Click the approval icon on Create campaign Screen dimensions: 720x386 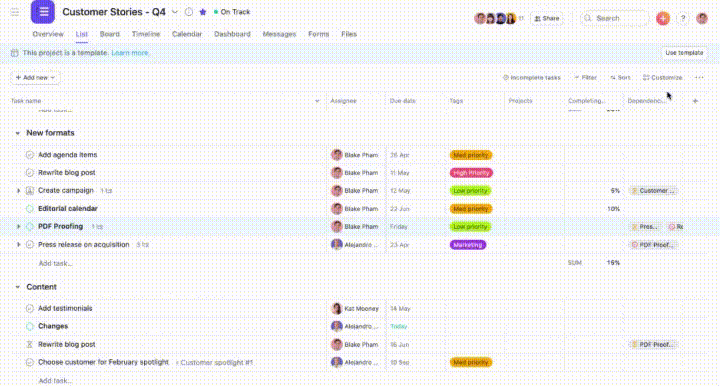[29, 190]
